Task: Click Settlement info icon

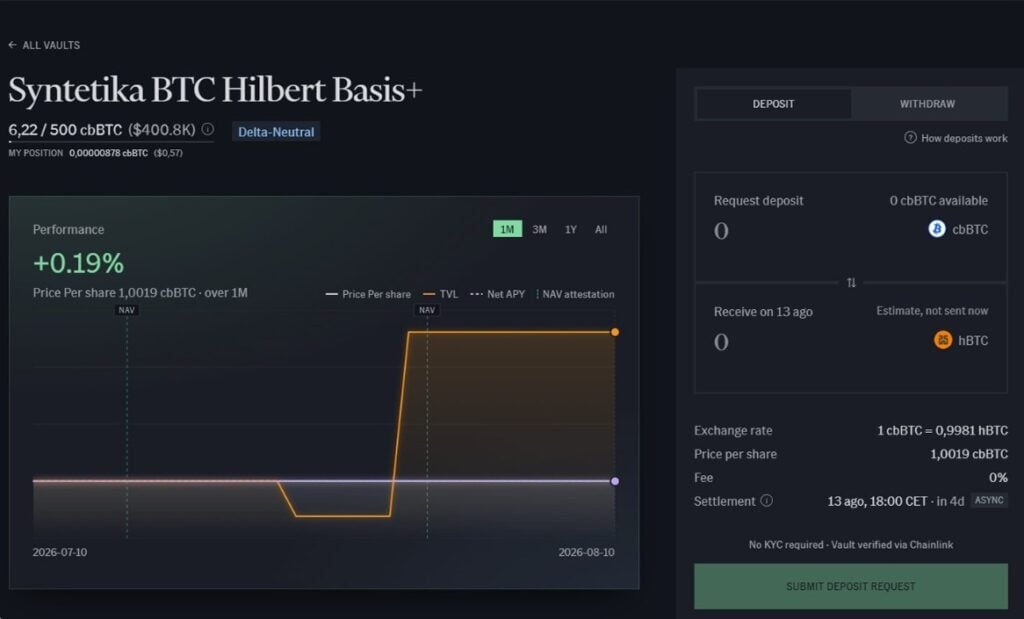Action: [x=767, y=501]
